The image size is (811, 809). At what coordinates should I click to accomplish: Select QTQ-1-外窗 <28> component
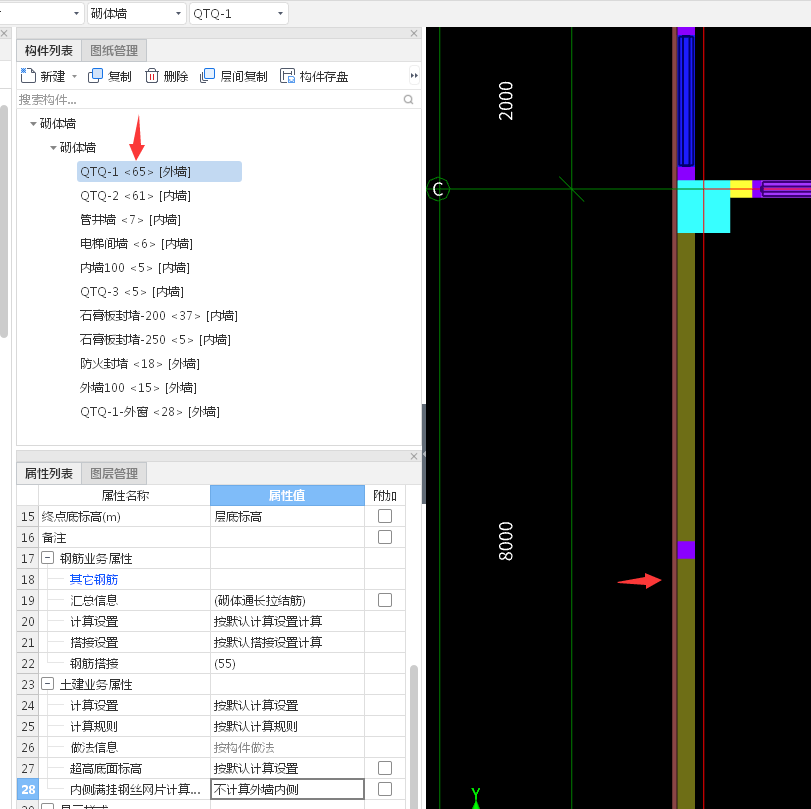150,412
